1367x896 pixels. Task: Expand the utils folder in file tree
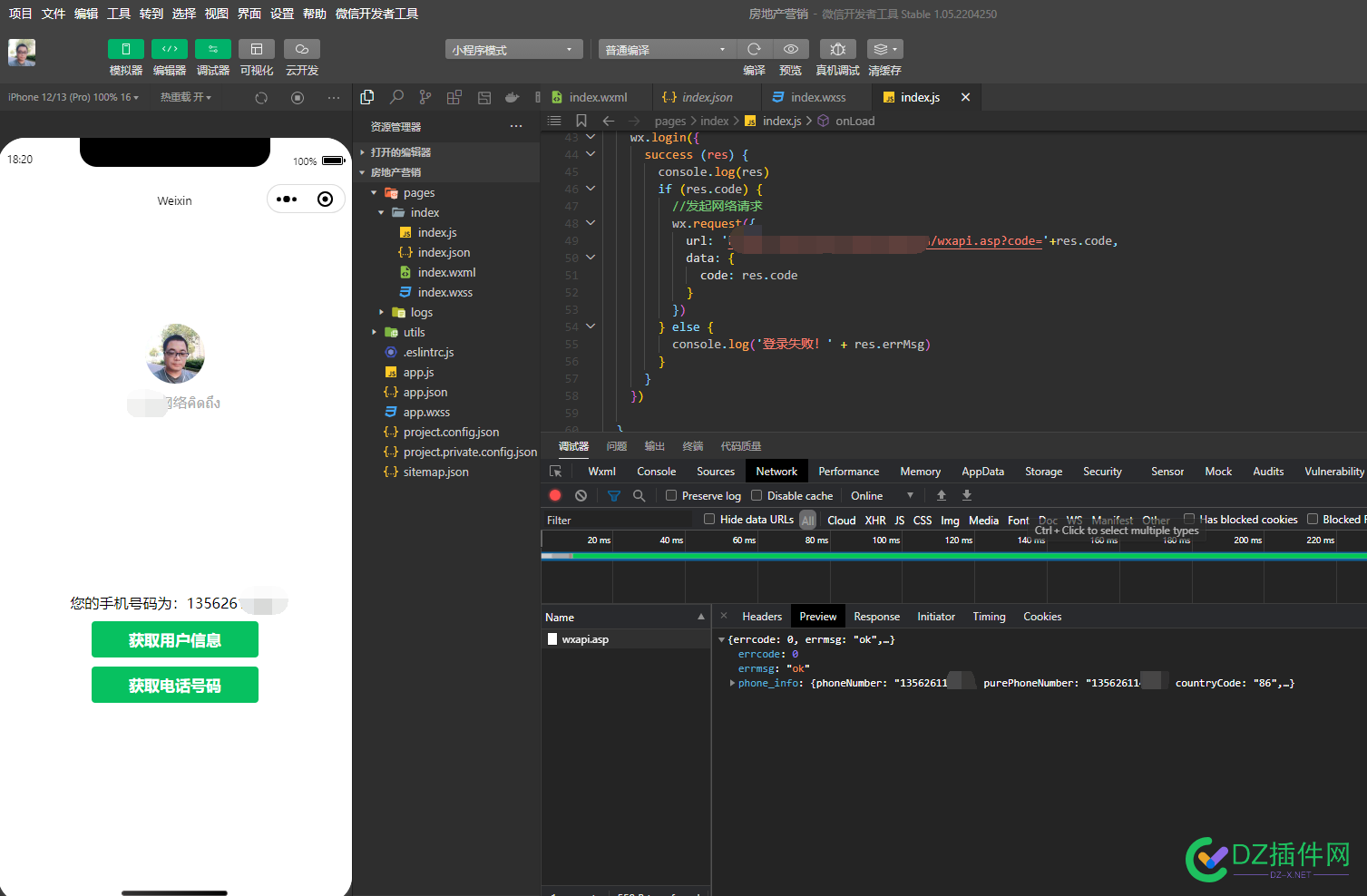(374, 332)
